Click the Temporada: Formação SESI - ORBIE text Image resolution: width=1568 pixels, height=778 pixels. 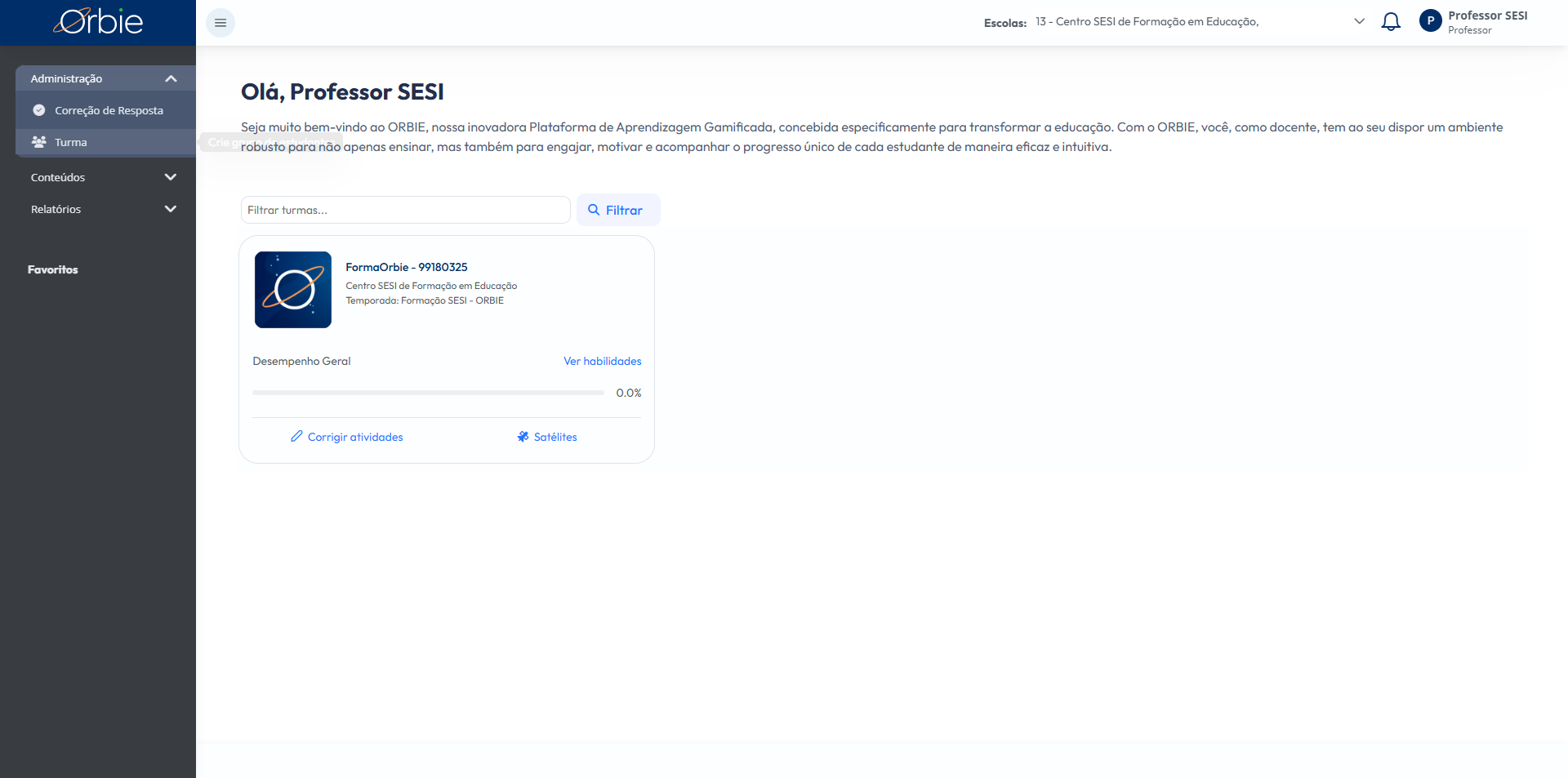425,300
